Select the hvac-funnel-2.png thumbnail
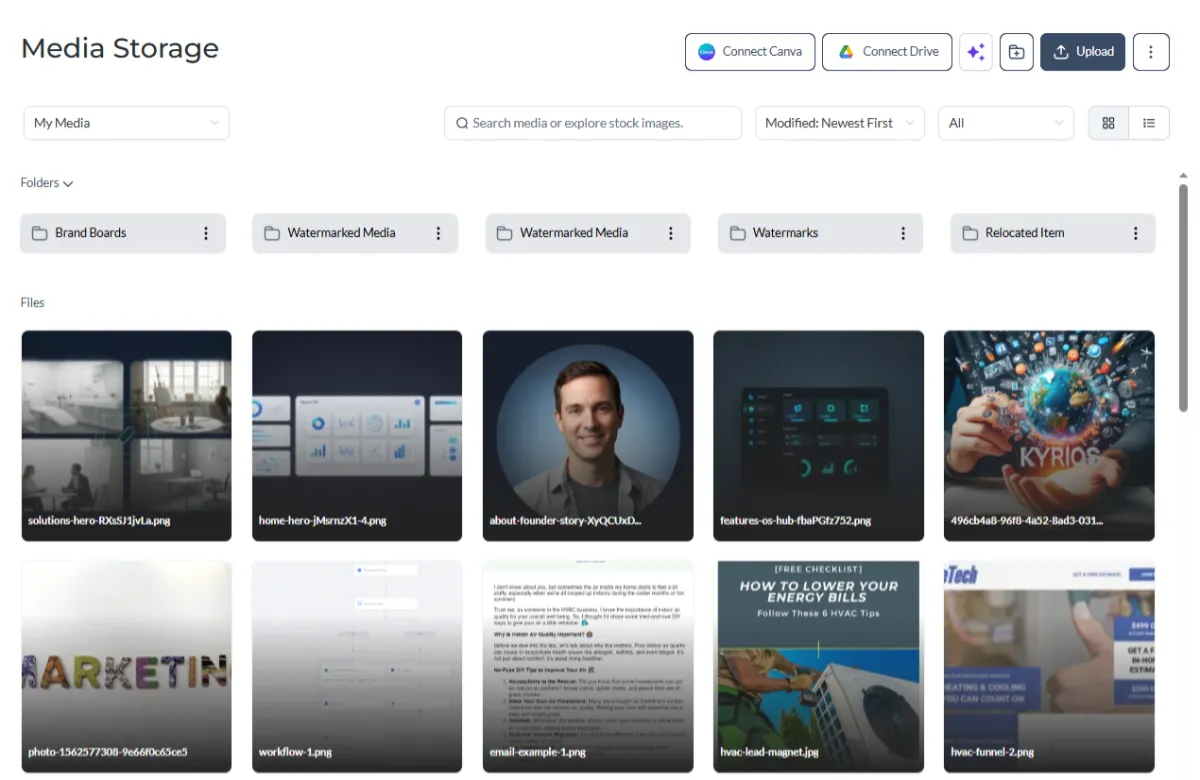 coord(1049,666)
